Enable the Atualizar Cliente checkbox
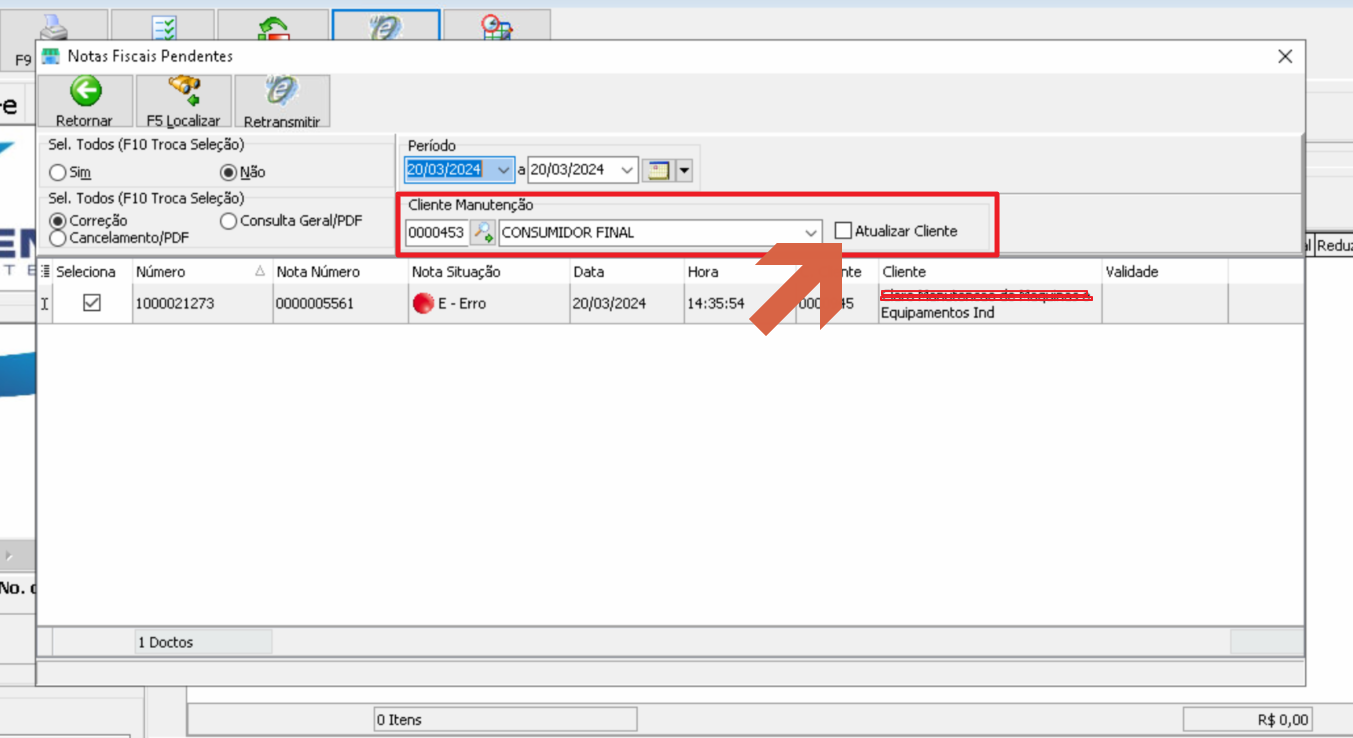The image size is (1353, 738). click(x=843, y=231)
